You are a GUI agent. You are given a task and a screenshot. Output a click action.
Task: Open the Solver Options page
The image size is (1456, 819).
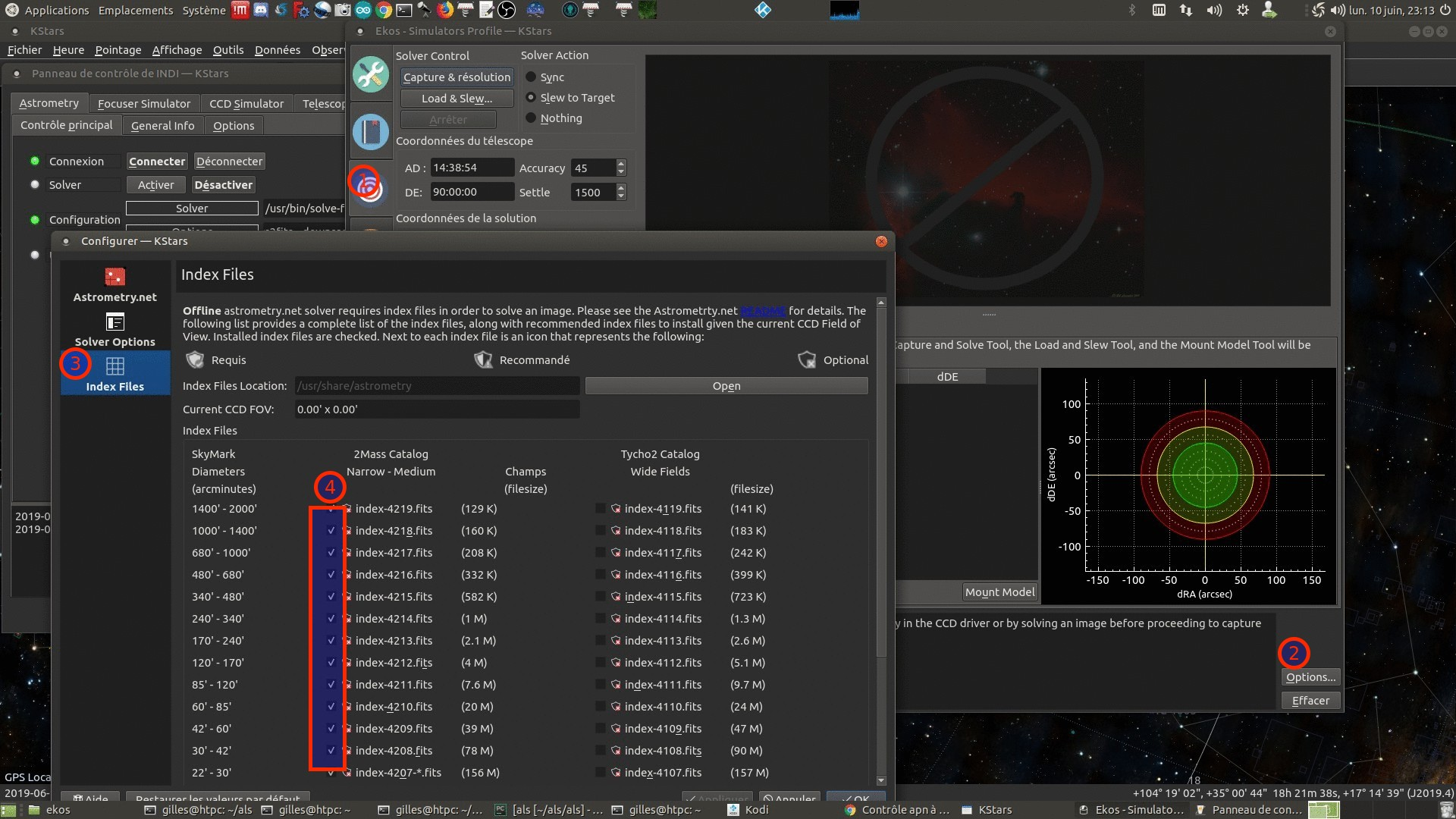[115, 331]
